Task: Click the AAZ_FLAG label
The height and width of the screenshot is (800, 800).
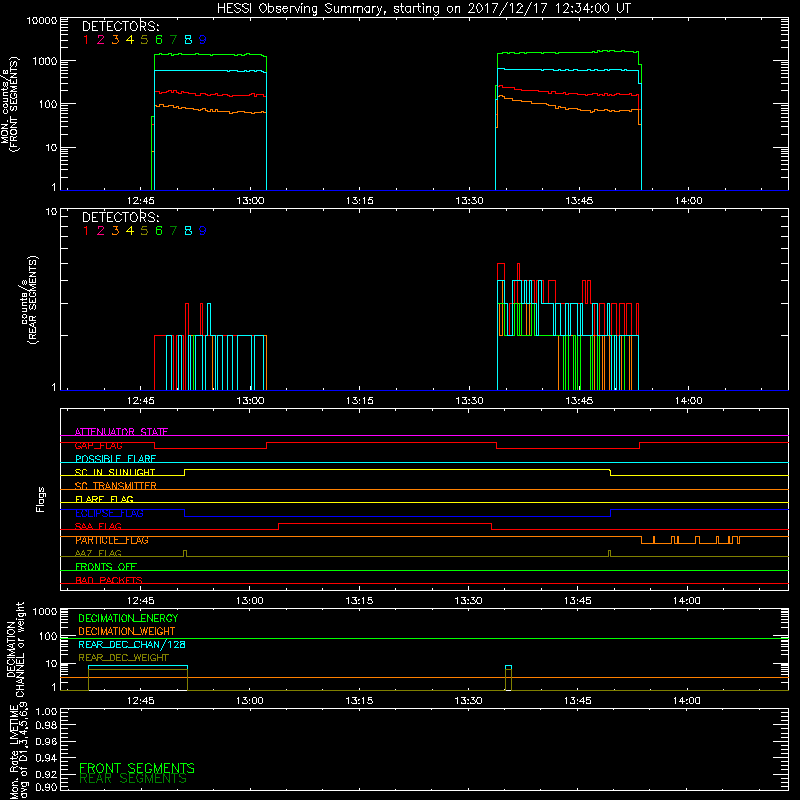Action: point(98,553)
